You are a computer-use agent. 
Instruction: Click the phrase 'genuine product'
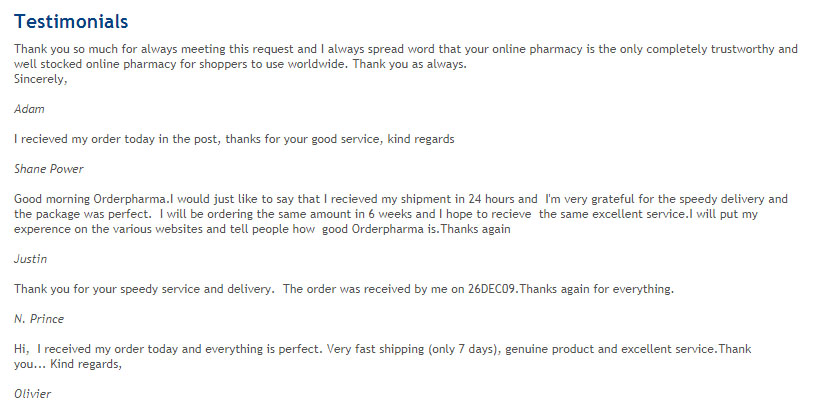[549, 349]
